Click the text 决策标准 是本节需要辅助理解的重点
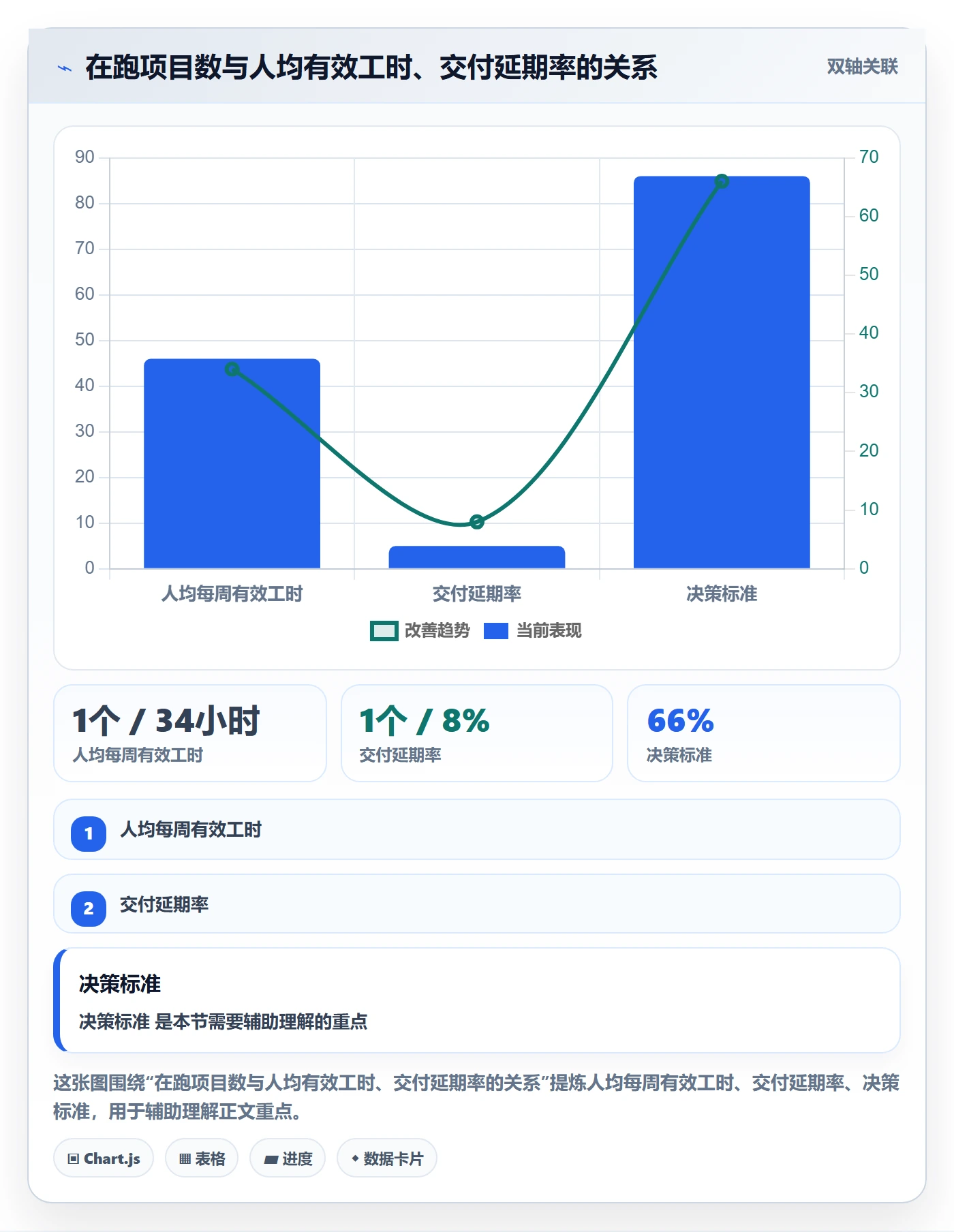Image resolution: width=954 pixels, height=1232 pixels. pos(224,1022)
